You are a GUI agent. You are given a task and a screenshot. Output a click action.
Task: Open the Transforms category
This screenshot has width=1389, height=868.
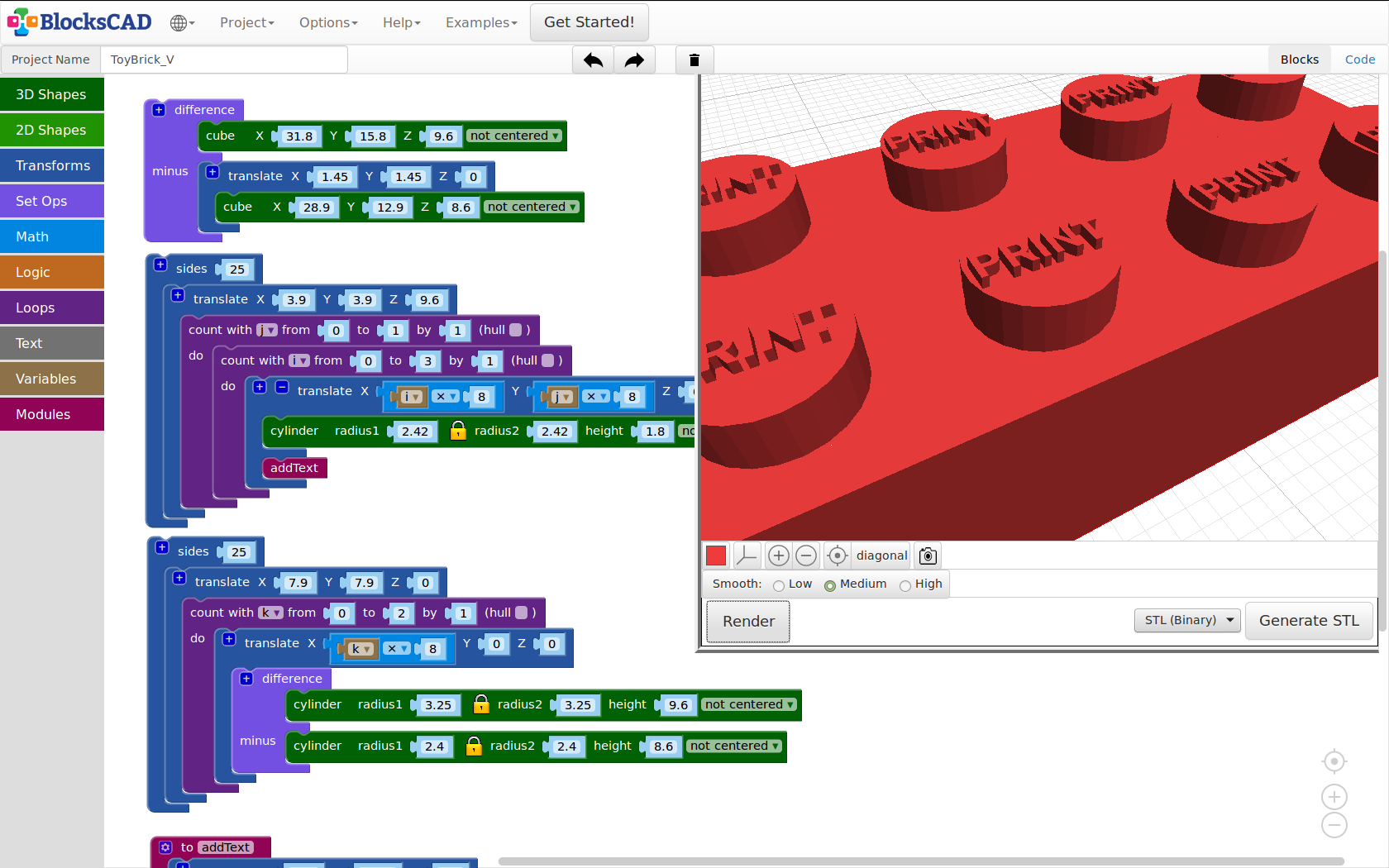point(52,165)
